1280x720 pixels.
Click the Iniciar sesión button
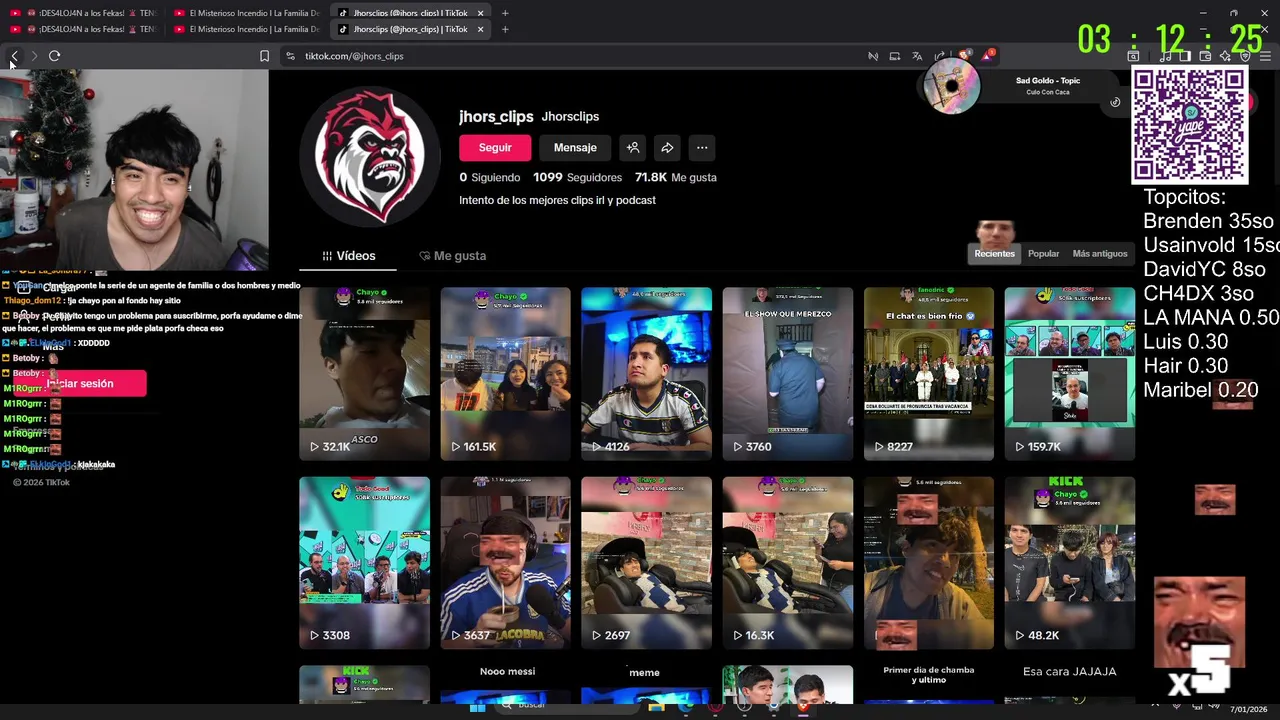tap(80, 383)
